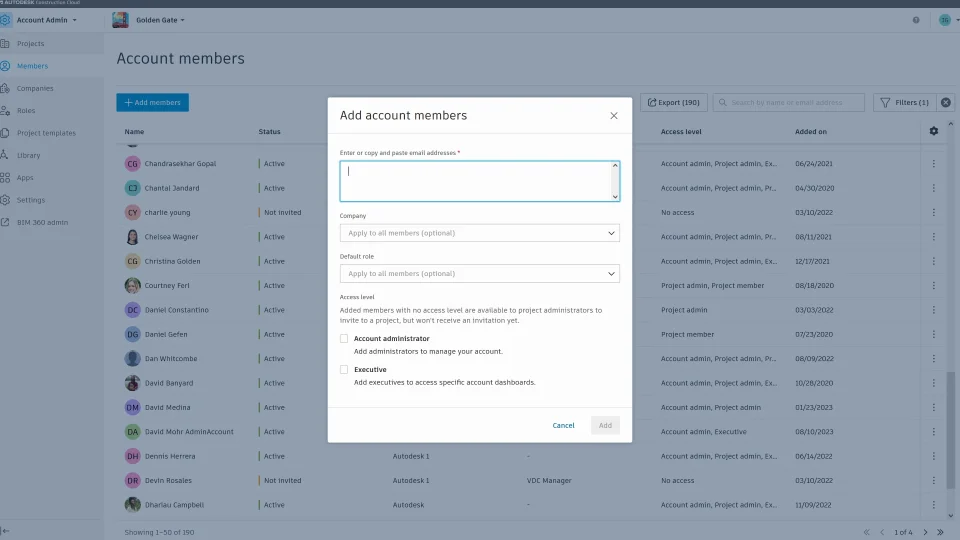Go to Companies in the sidebar
960x540 pixels.
(35, 88)
